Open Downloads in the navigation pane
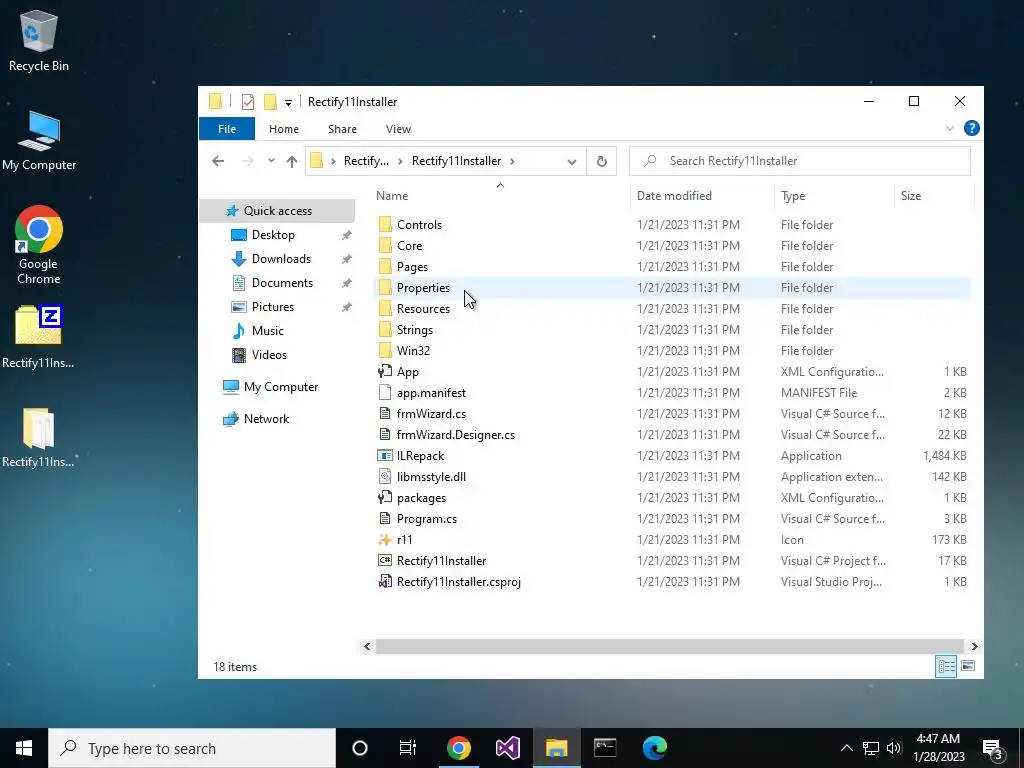The image size is (1024, 768). [281, 259]
